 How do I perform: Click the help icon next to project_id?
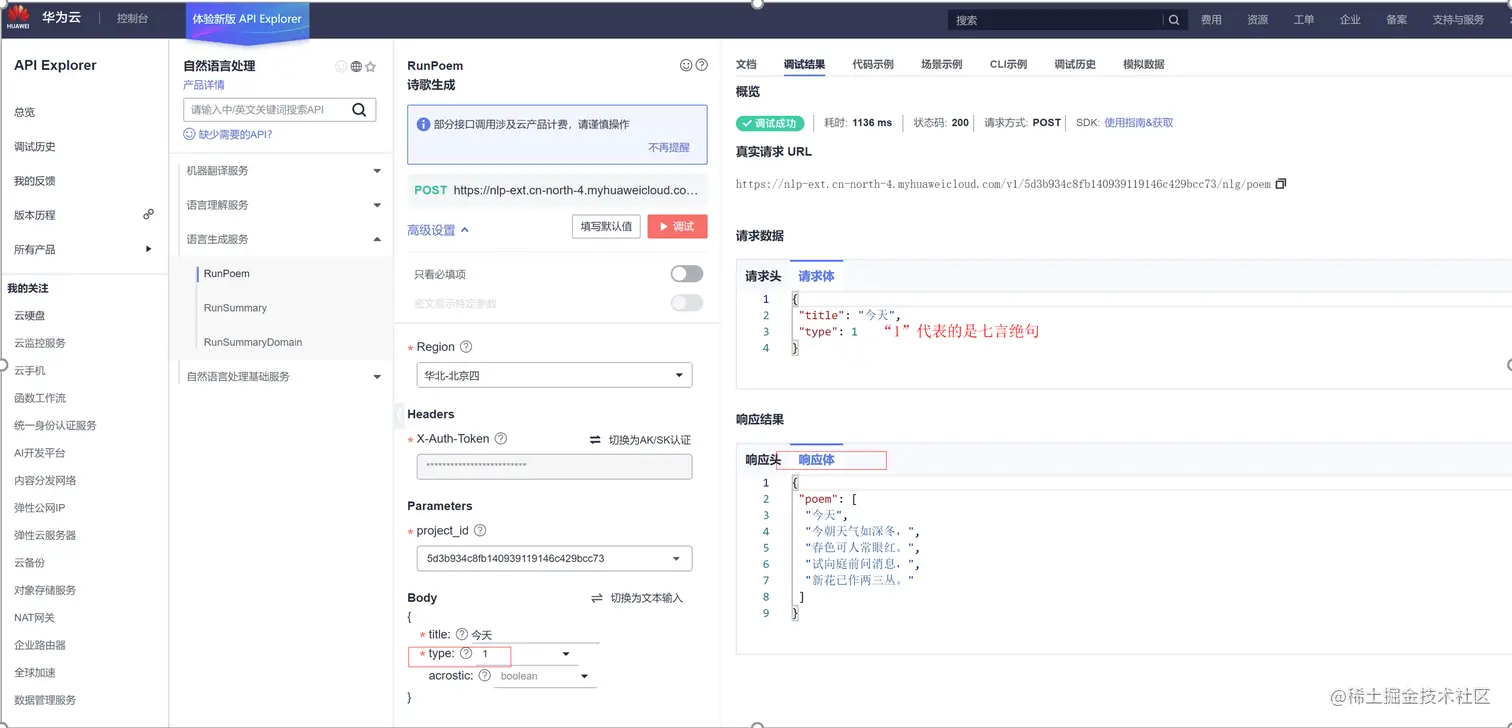tap(480, 531)
